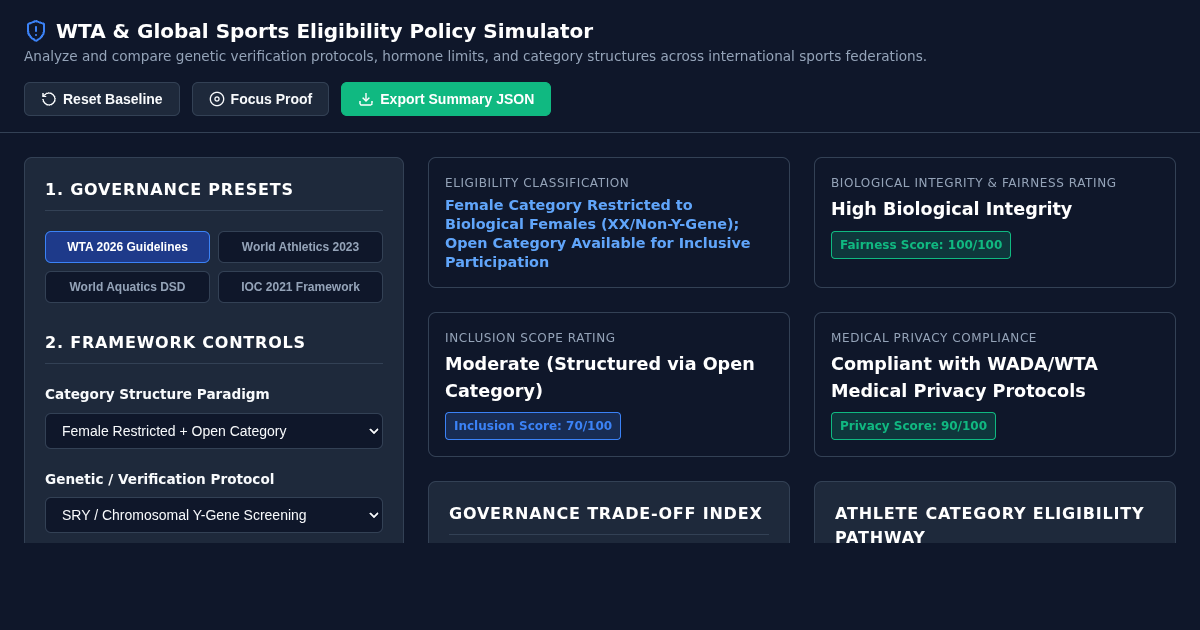Viewport: 1200px width, 630px height.
Task: Click the subtitle describing genetic verification protocols
Action: tap(475, 56)
